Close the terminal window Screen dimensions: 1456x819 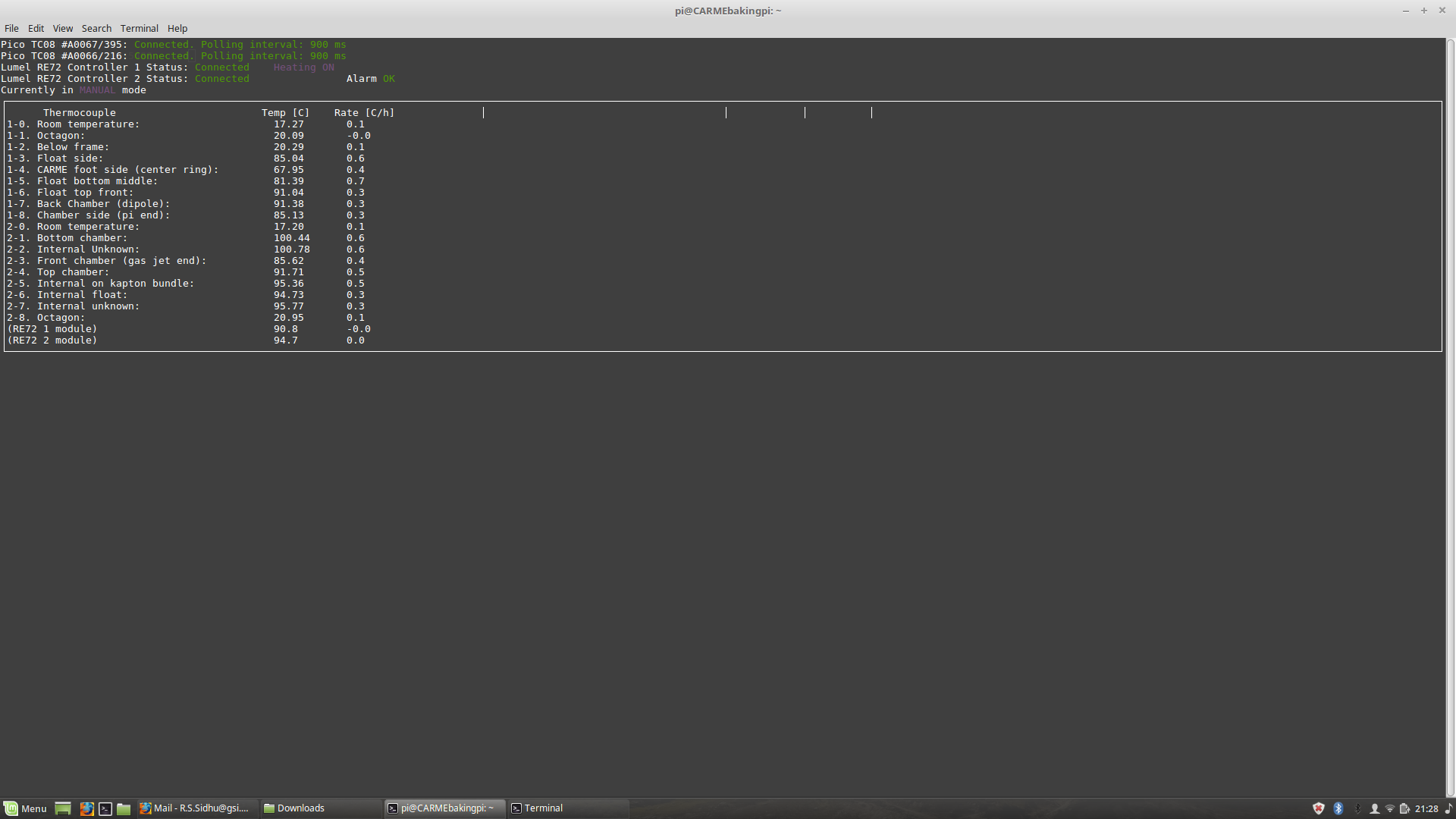point(1442,11)
